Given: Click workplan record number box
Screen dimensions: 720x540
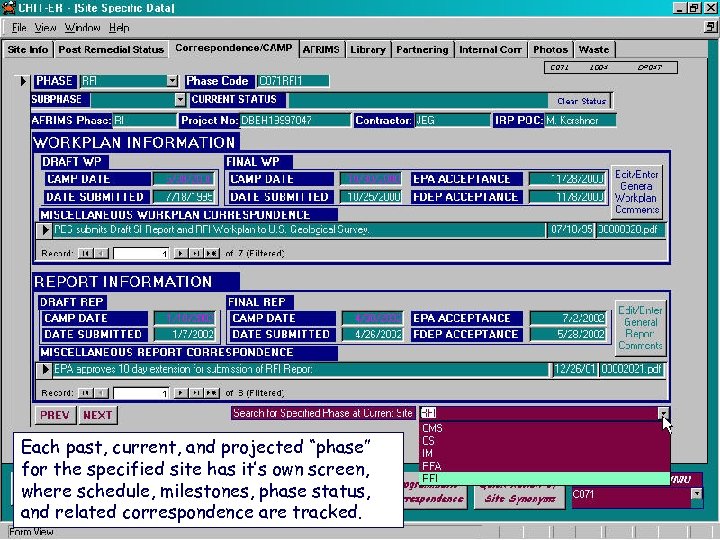Looking at the screenshot, I should [x=141, y=253].
